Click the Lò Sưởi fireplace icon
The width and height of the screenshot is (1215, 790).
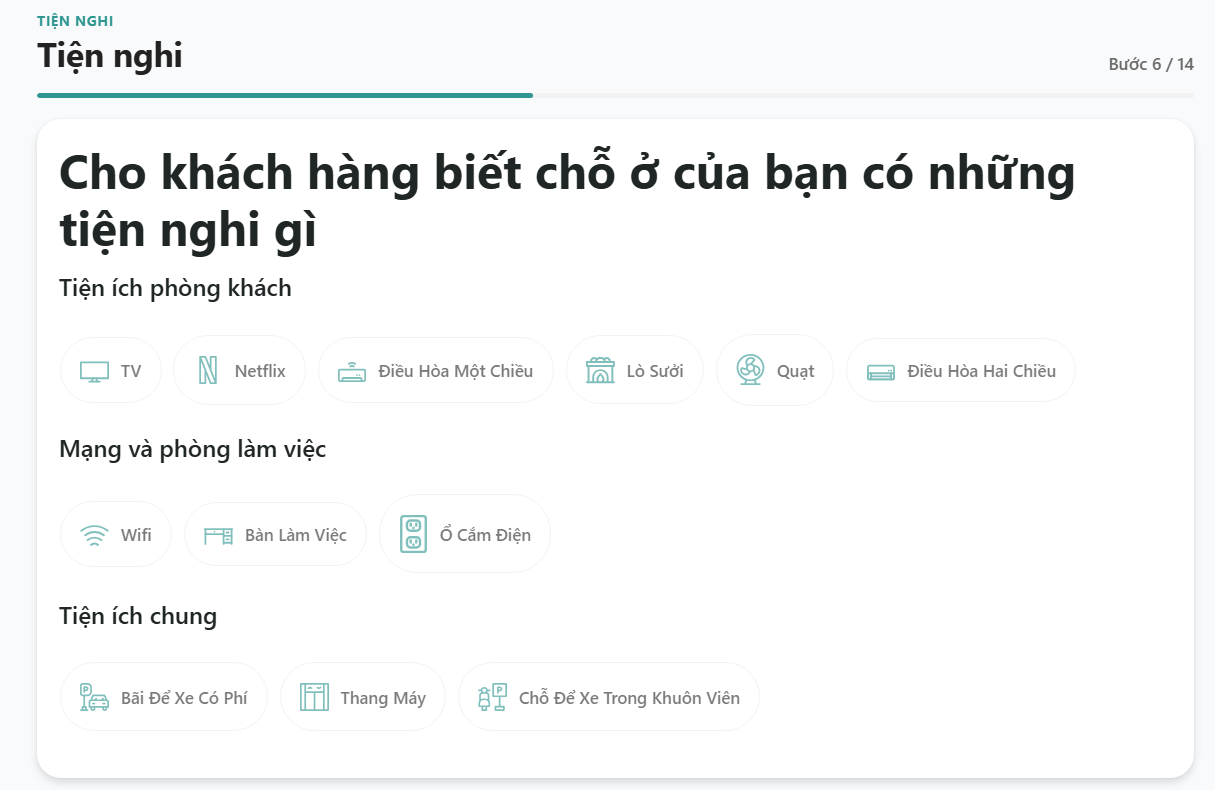pyautogui.click(x=600, y=371)
